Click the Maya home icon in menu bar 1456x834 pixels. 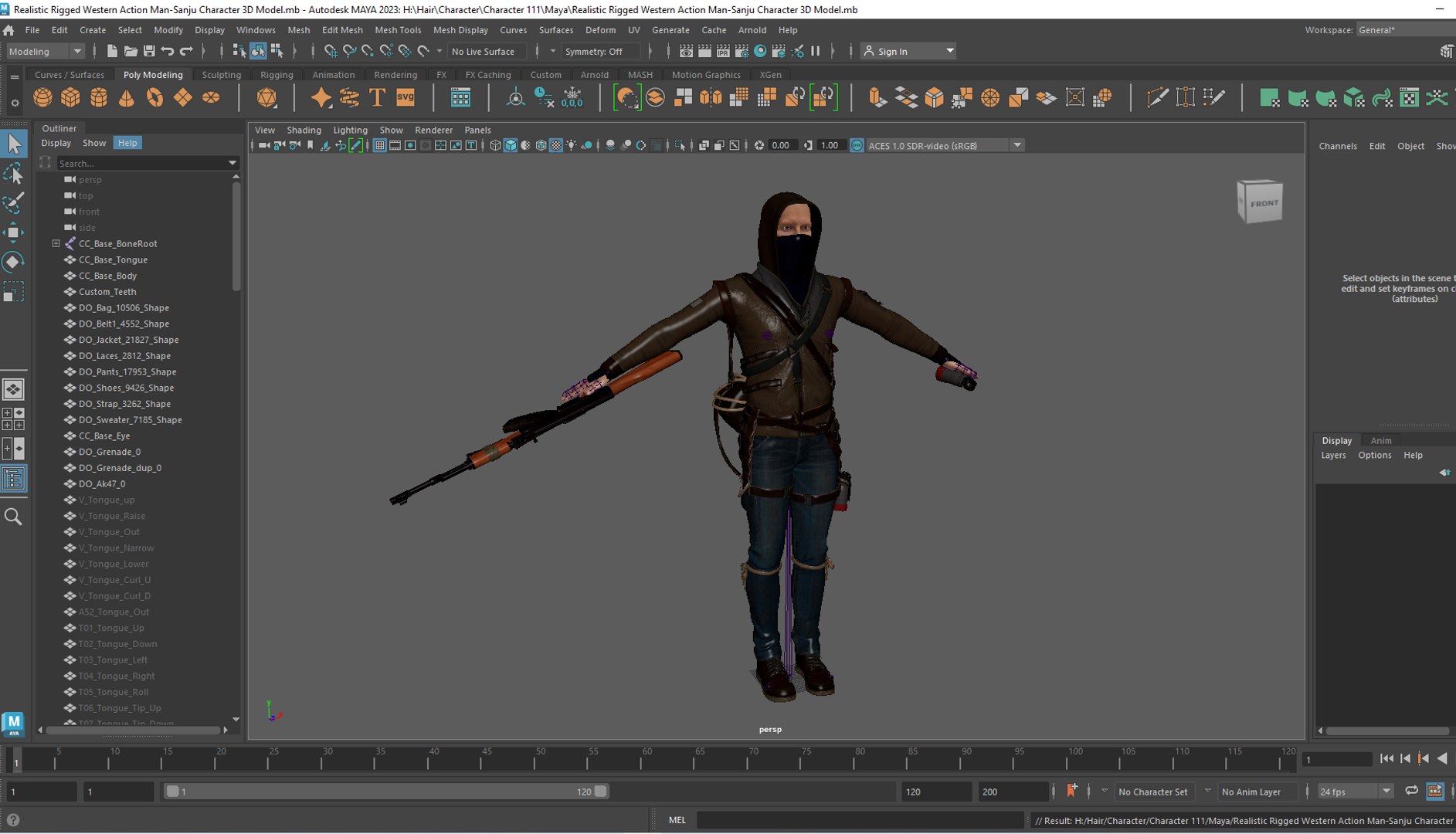coord(8,30)
